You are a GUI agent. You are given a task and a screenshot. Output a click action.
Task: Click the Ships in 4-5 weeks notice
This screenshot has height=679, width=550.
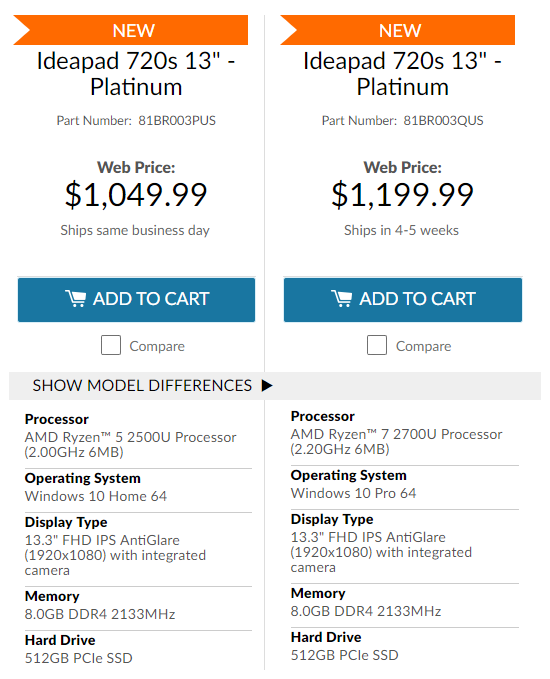tap(401, 230)
